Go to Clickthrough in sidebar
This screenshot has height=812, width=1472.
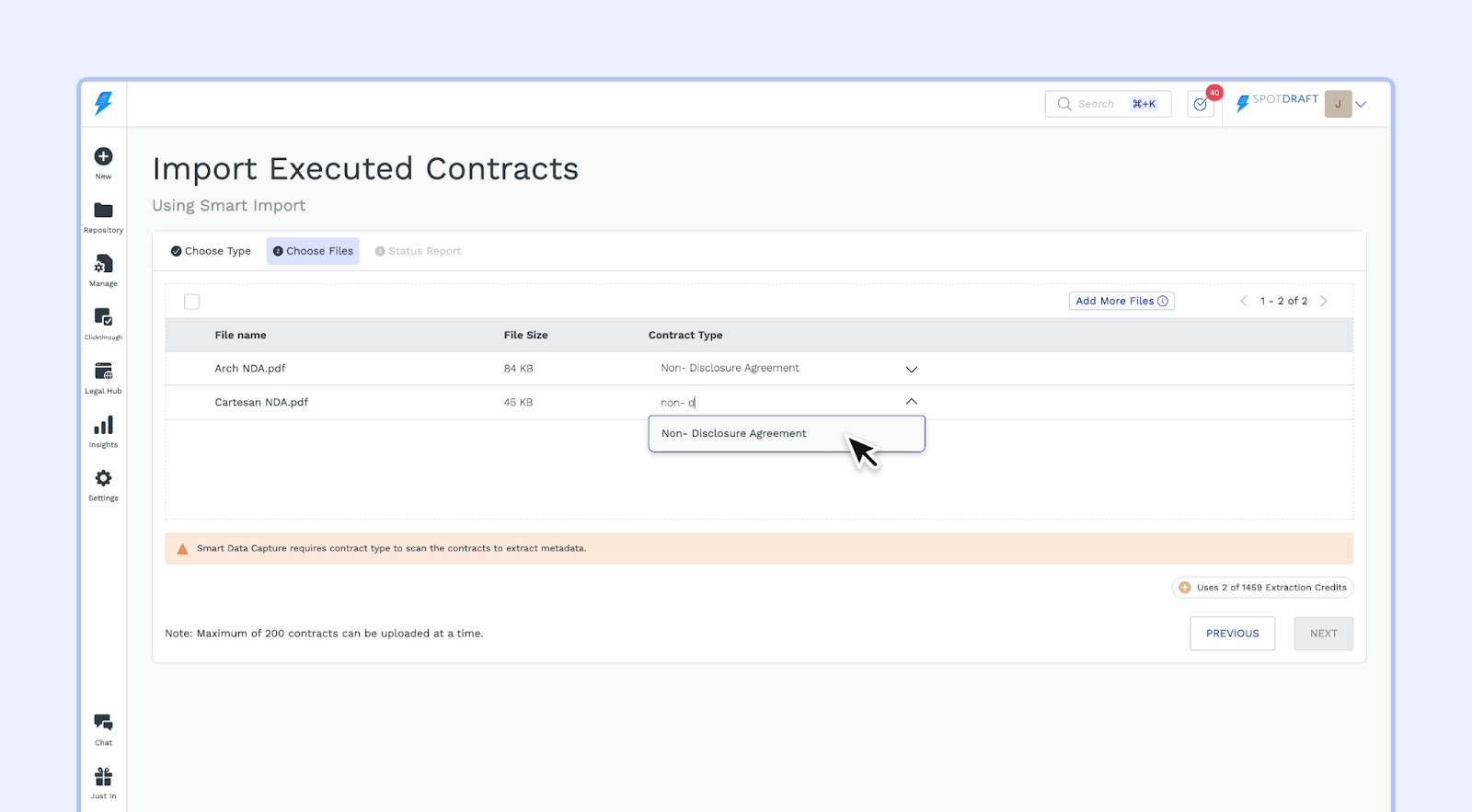pos(103,318)
